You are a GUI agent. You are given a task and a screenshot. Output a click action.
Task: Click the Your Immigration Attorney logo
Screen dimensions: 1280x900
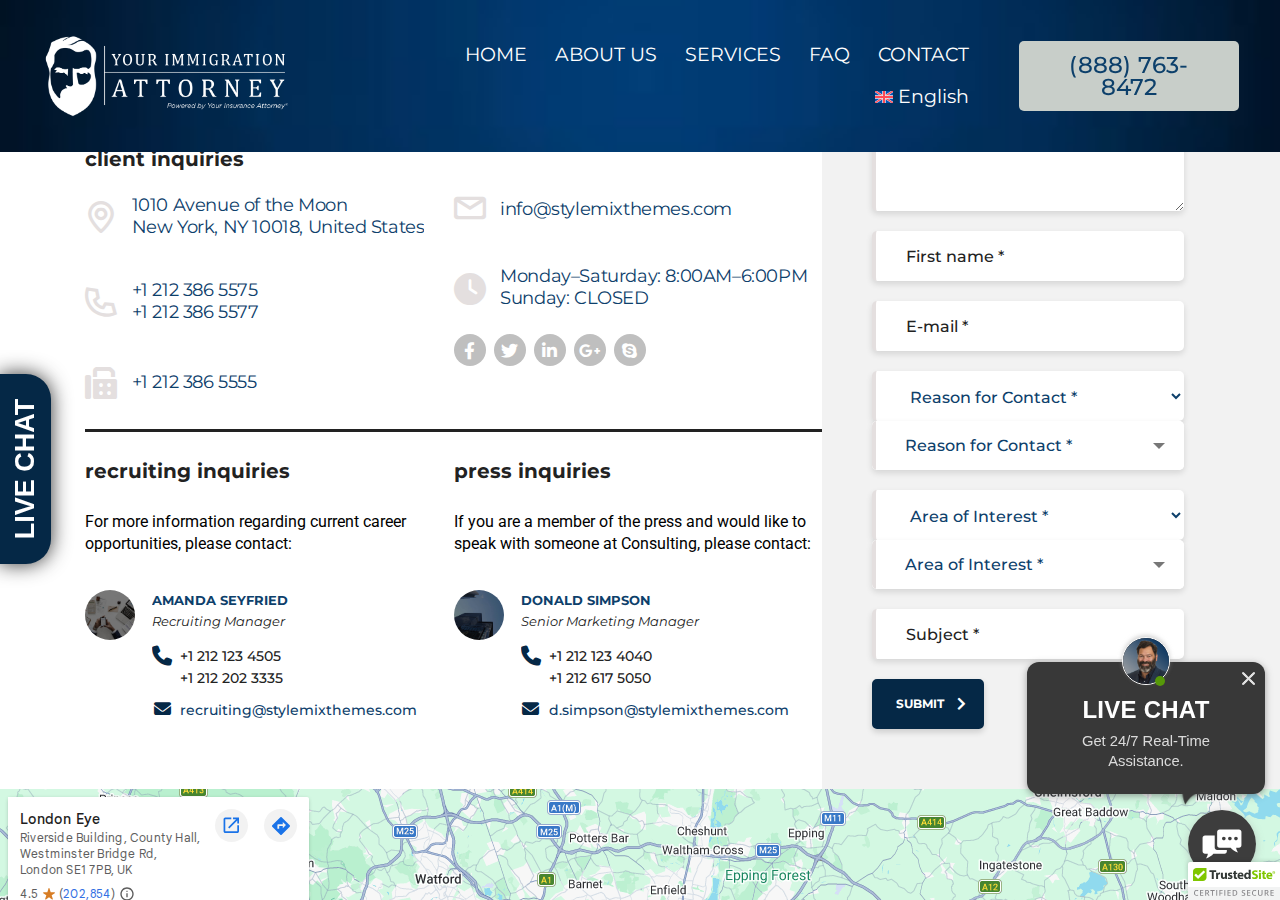[x=166, y=76]
